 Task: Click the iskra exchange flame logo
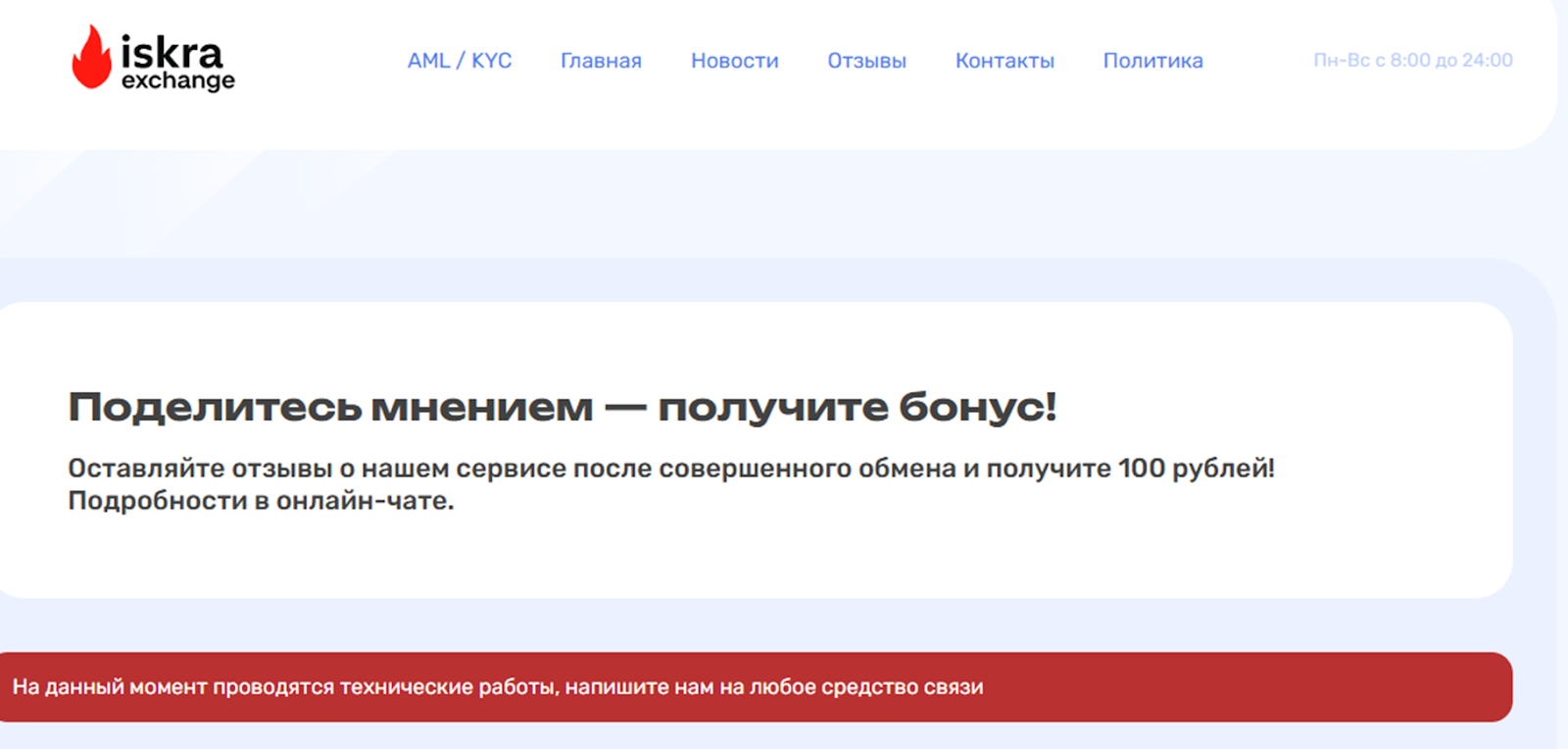(x=153, y=58)
